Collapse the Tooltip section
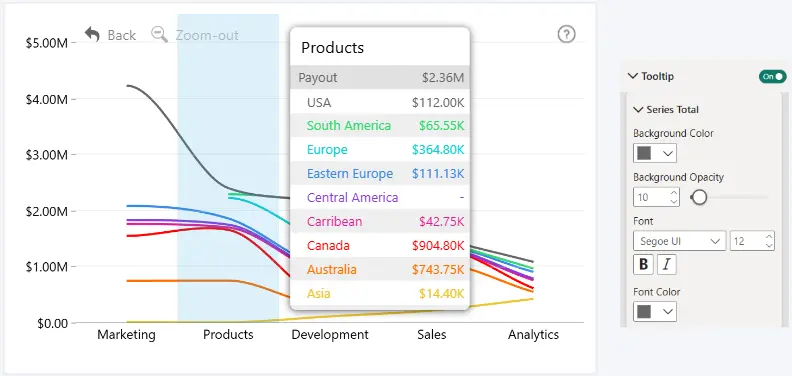The image size is (792, 376). pos(632,76)
